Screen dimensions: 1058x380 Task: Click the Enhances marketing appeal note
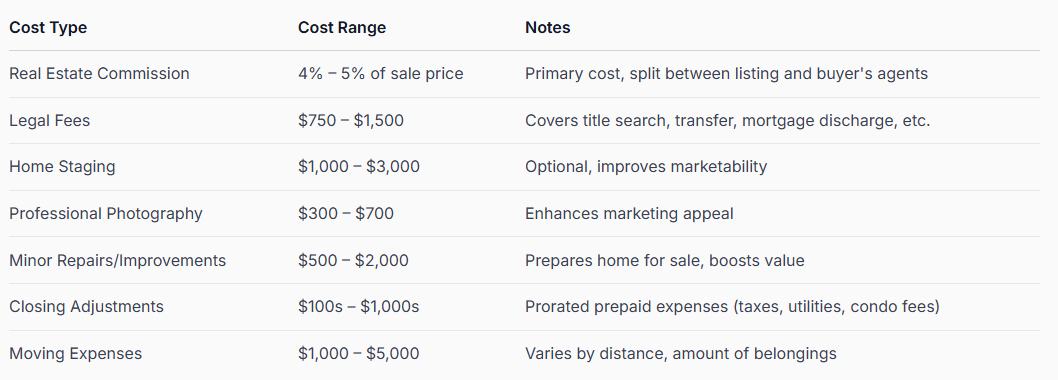coord(629,214)
